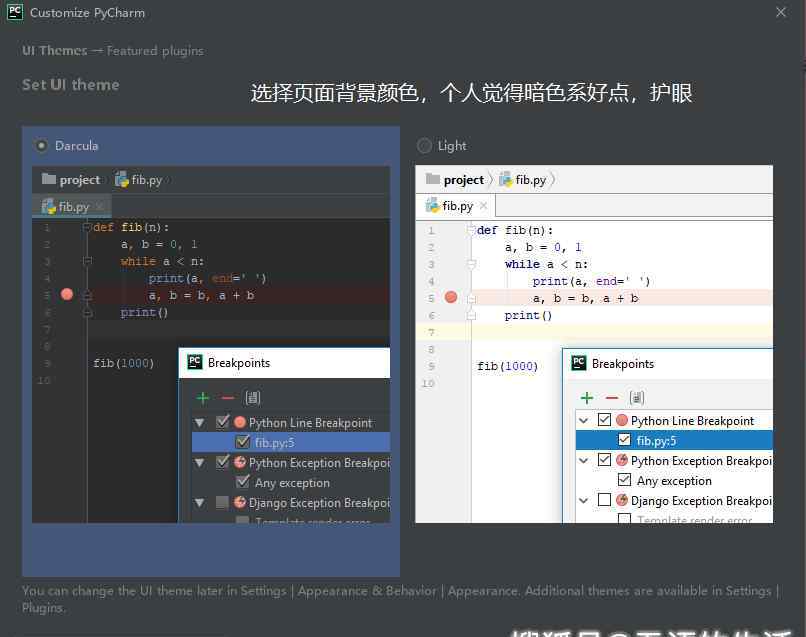This screenshot has width=806, height=637.
Task: Toggle fib.py:5 checkbox in Light preview
Action: click(624, 440)
